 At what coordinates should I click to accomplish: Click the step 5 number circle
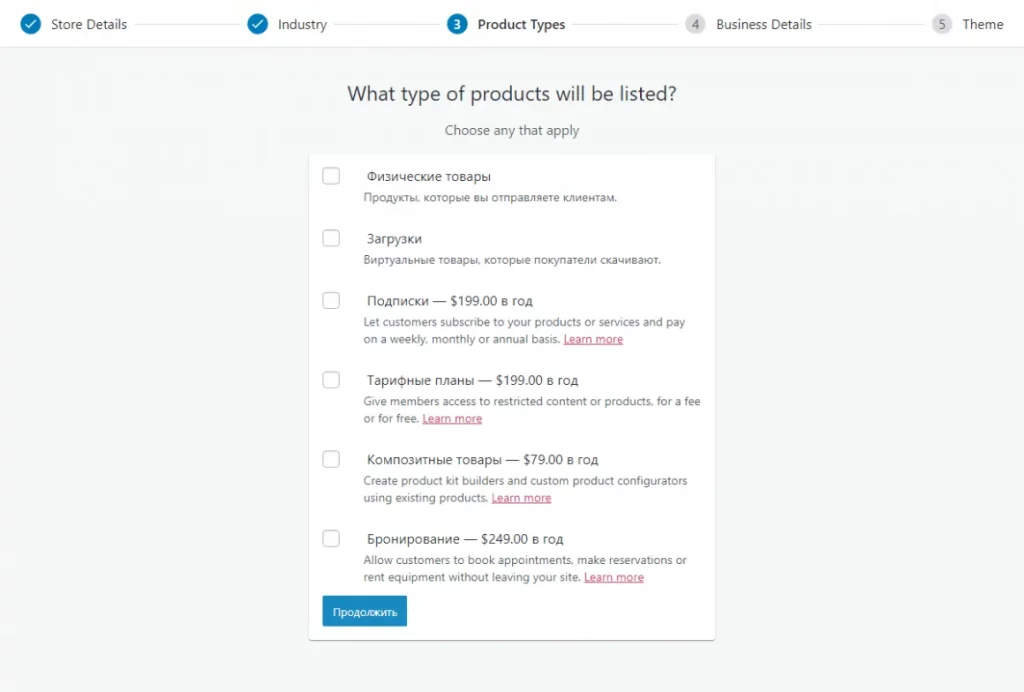click(941, 24)
